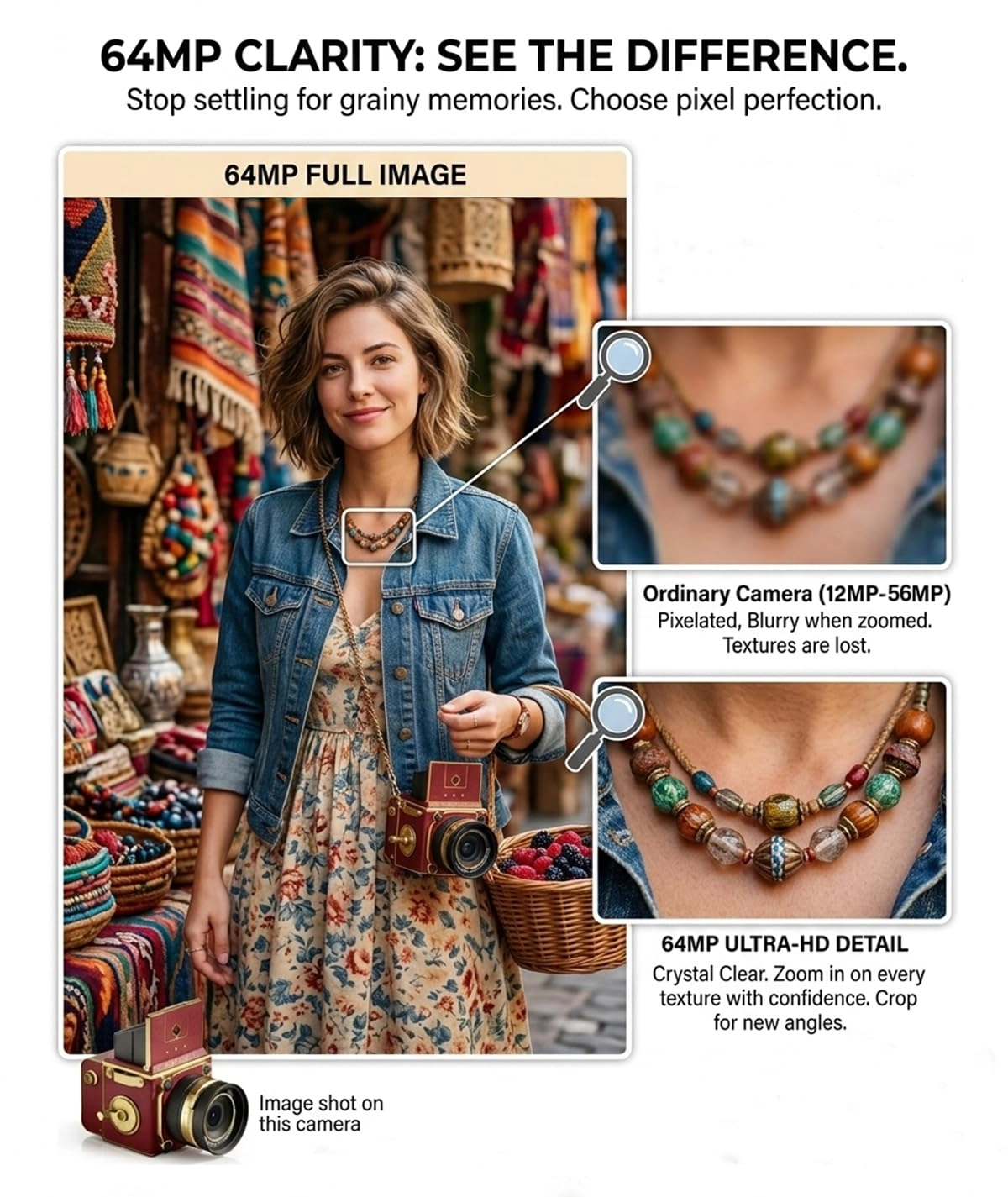Click the 64MP ULTRA-HD DETAIL caption heading
The width and height of the screenshot is (1008, 1197).
tap(785, 944)
